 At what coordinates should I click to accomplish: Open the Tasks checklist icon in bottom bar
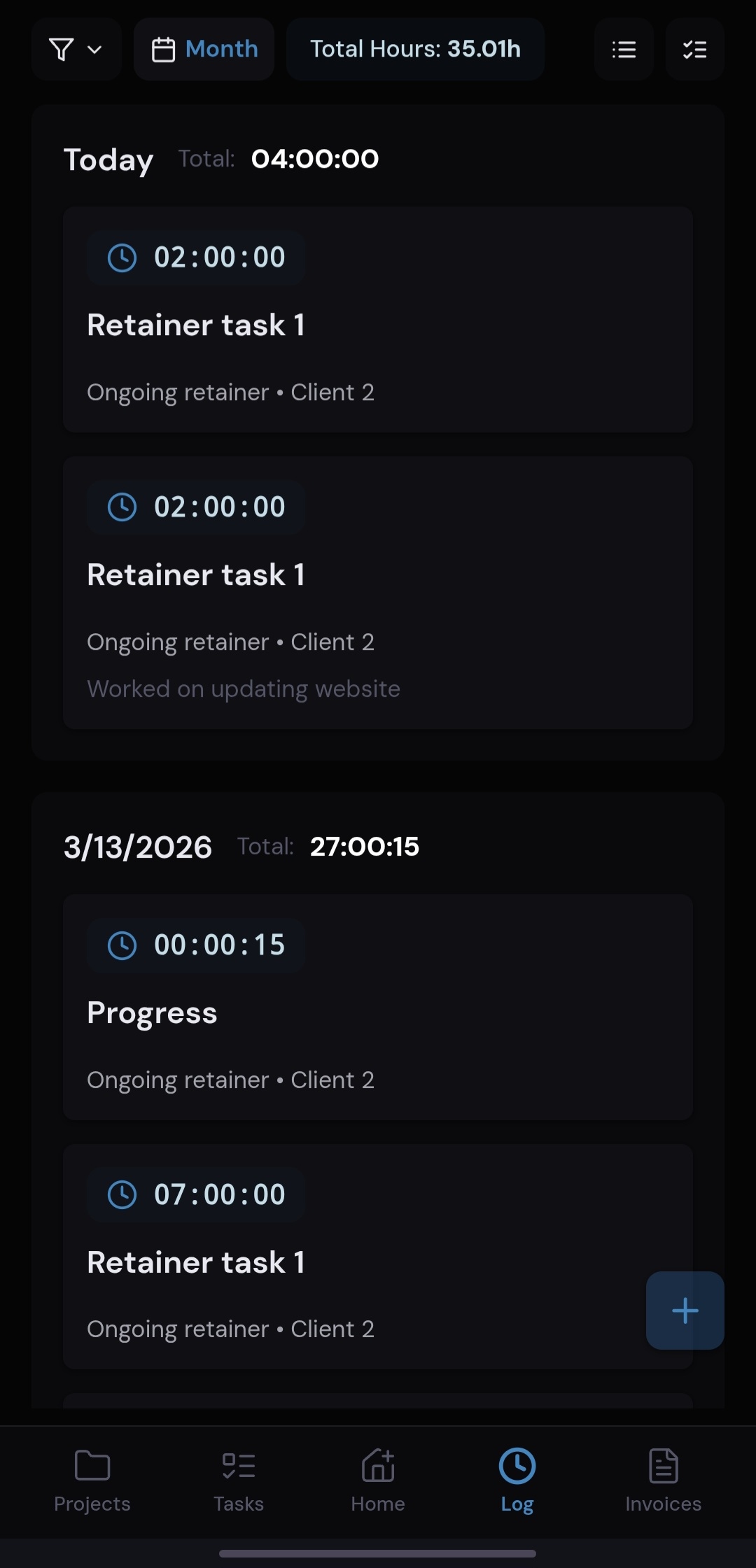tap(238, 1467)
